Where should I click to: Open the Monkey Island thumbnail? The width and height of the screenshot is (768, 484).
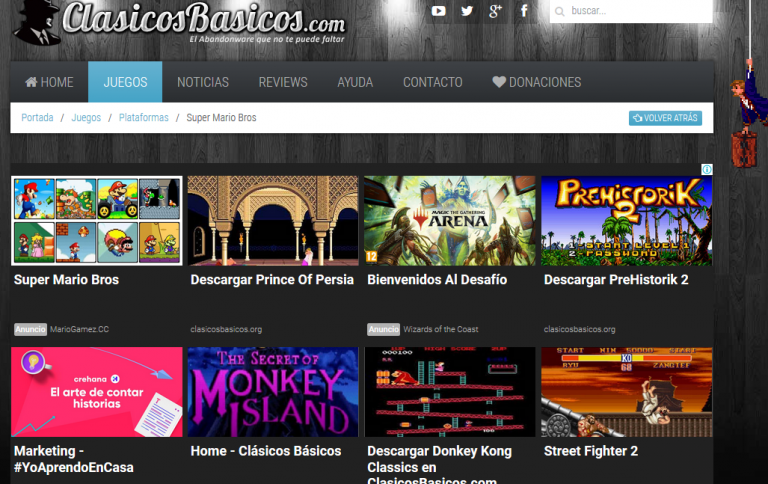[273, 392]
